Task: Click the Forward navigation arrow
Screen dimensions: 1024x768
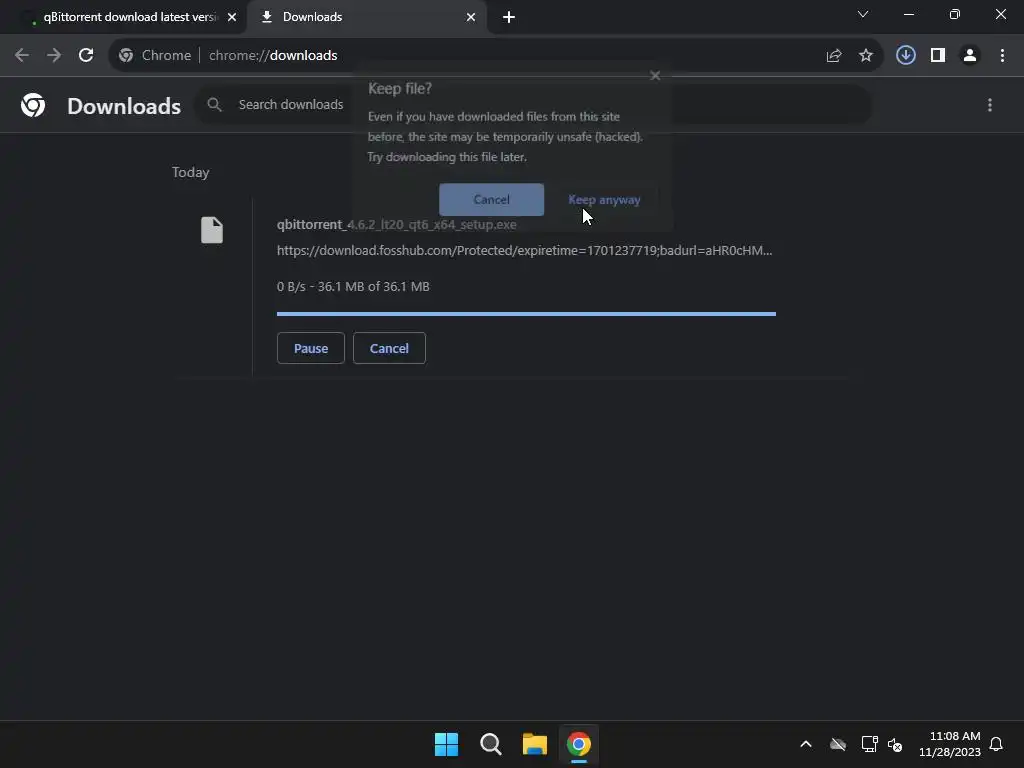Action: (x=54, y=56)
